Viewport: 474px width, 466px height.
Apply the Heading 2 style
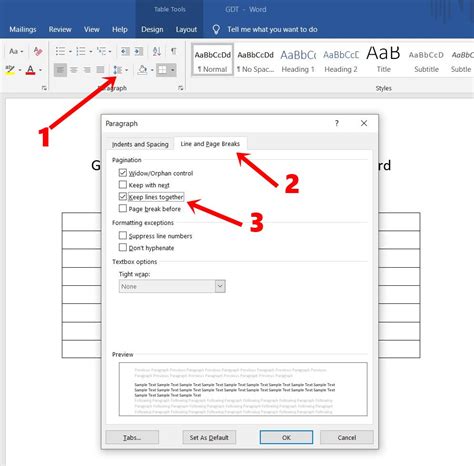tap(341, 60)
